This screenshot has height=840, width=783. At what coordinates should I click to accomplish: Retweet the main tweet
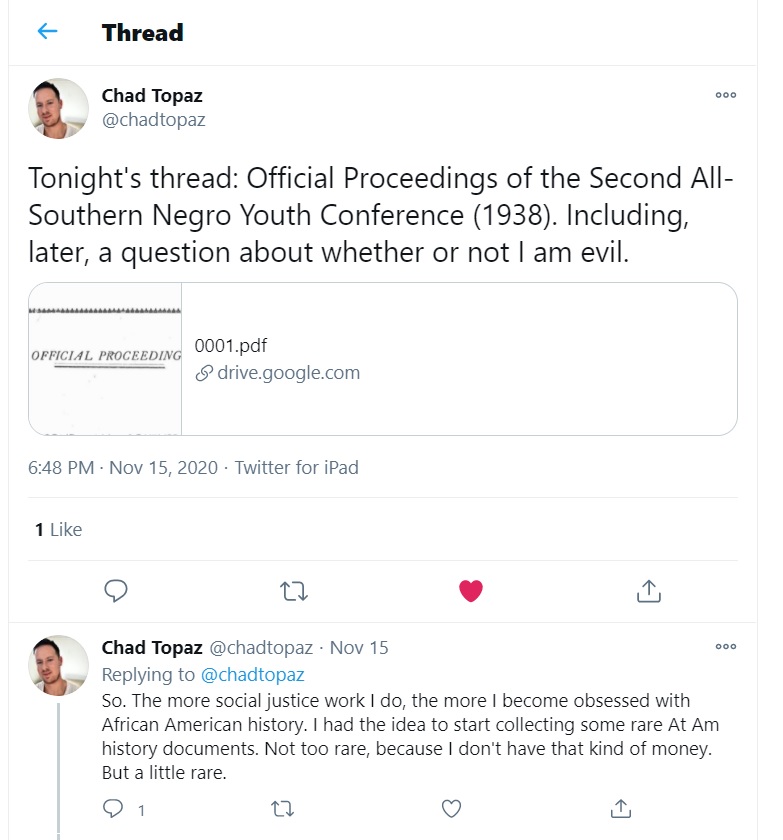click(294, 591)
